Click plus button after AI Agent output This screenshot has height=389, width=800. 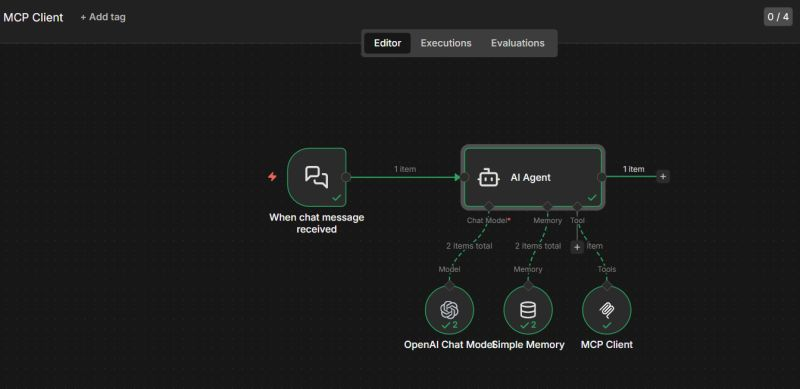pos(663,177)
